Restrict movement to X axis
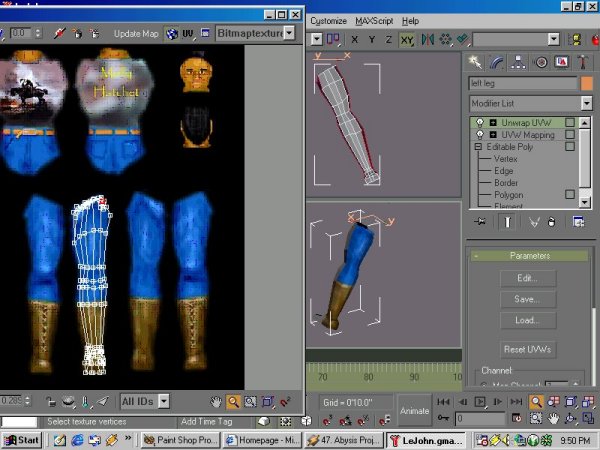 [x=355, y=39]
